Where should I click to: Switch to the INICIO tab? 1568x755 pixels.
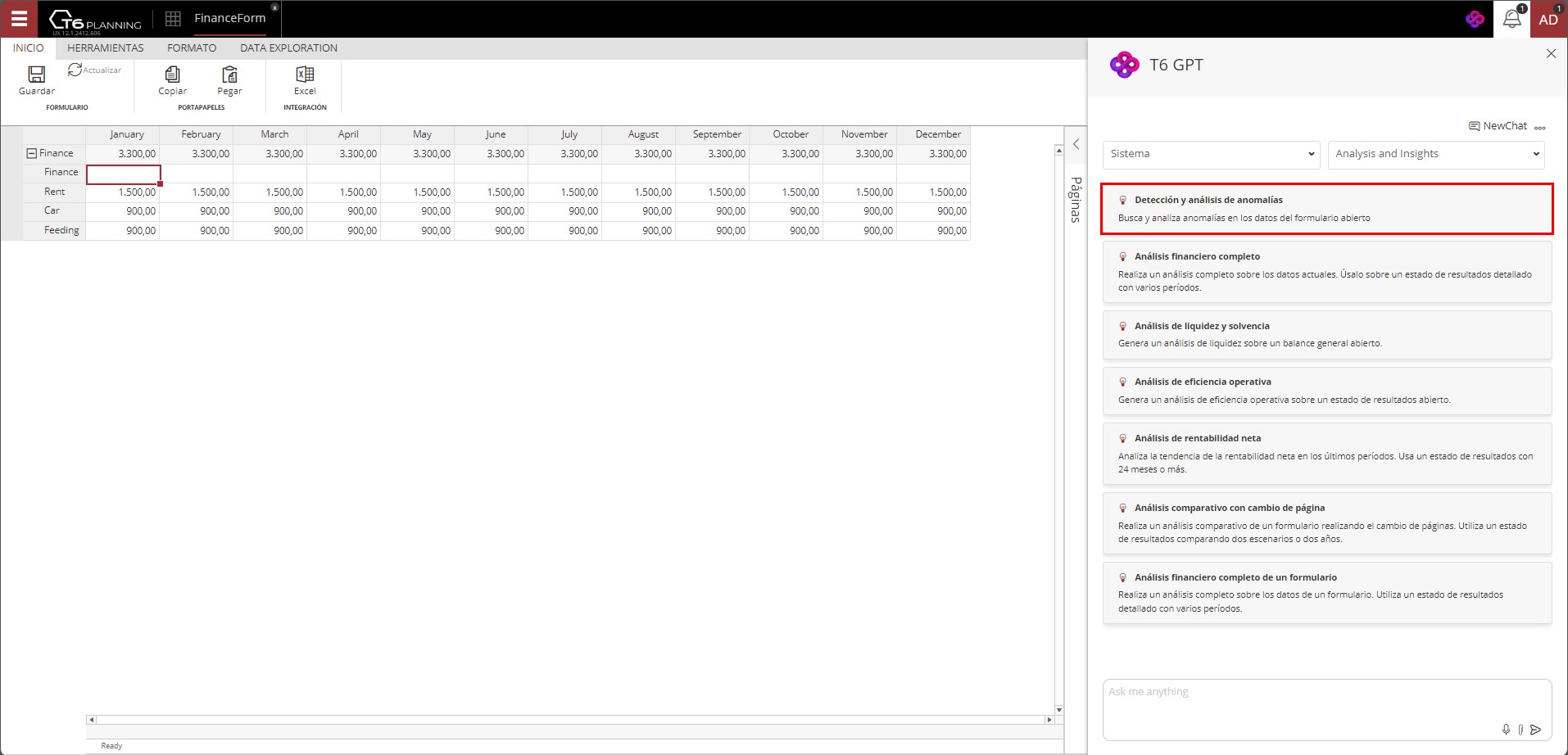point(28,47)
